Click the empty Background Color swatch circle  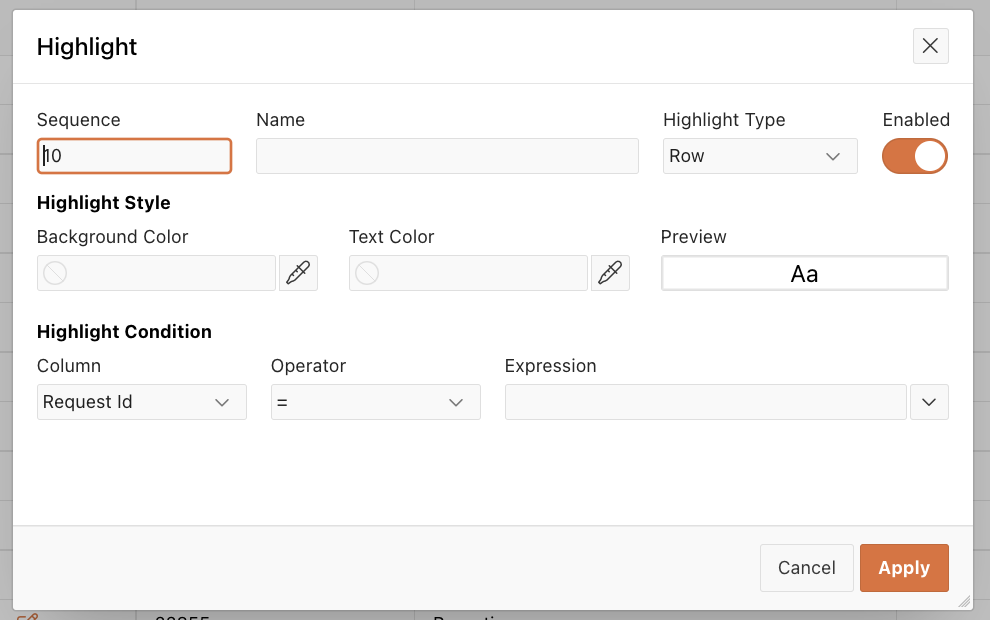point(55,273)
